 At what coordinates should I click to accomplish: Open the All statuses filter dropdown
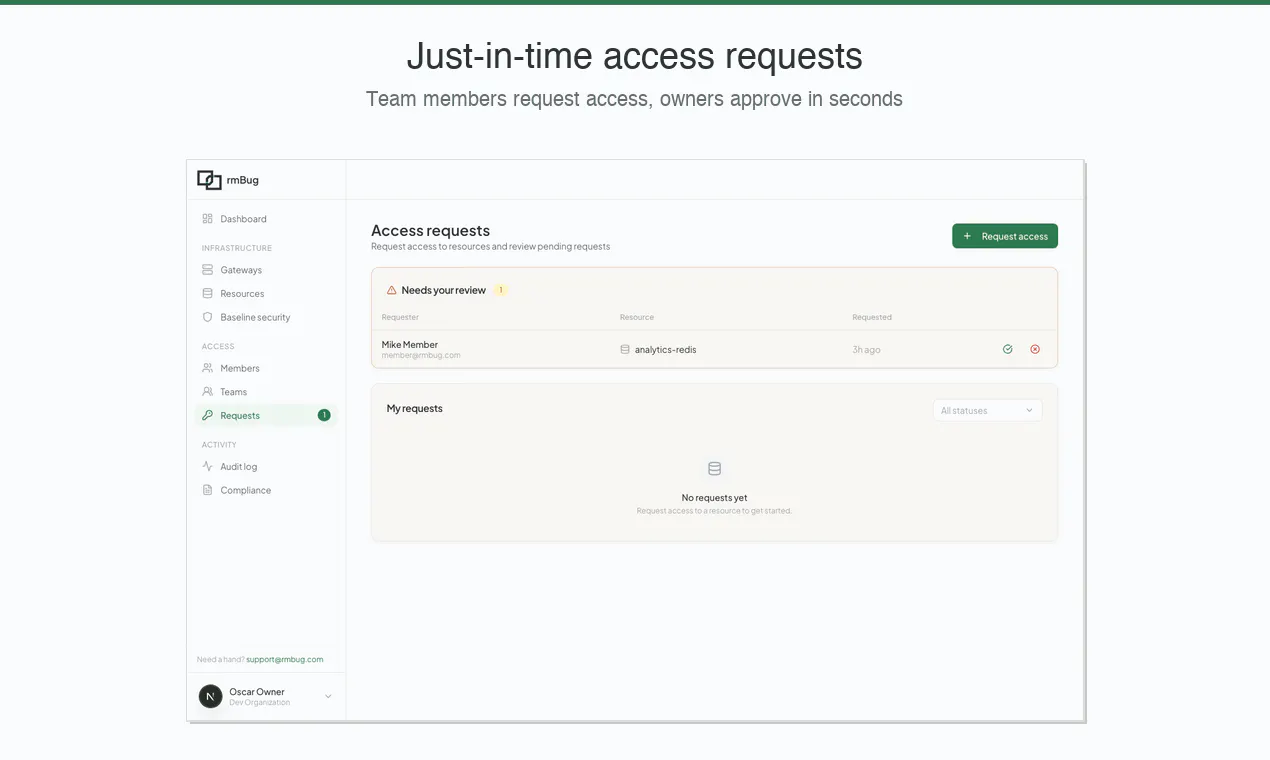[987, 410]
